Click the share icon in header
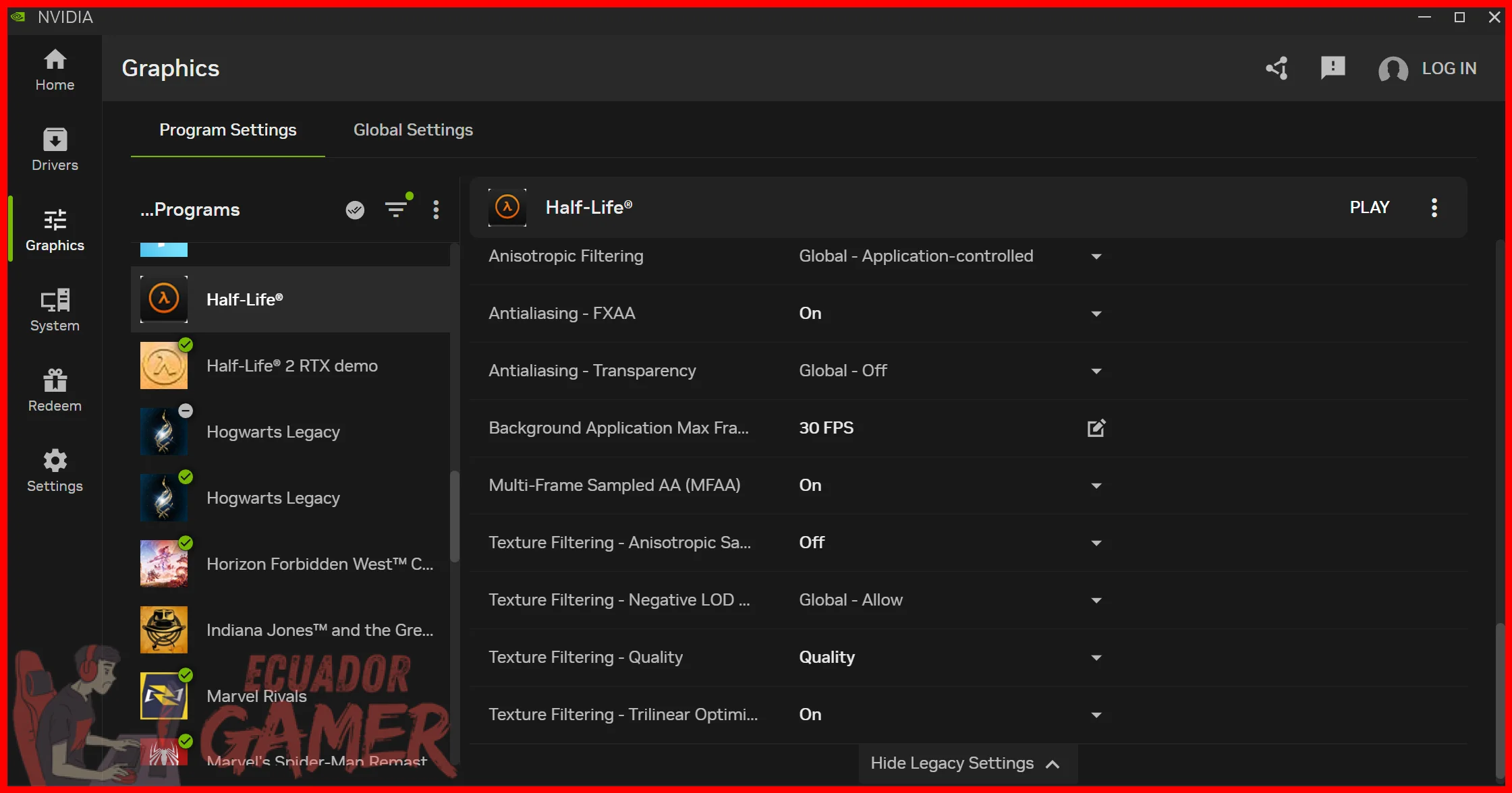1512x793 pixels. coord(1277,68)
